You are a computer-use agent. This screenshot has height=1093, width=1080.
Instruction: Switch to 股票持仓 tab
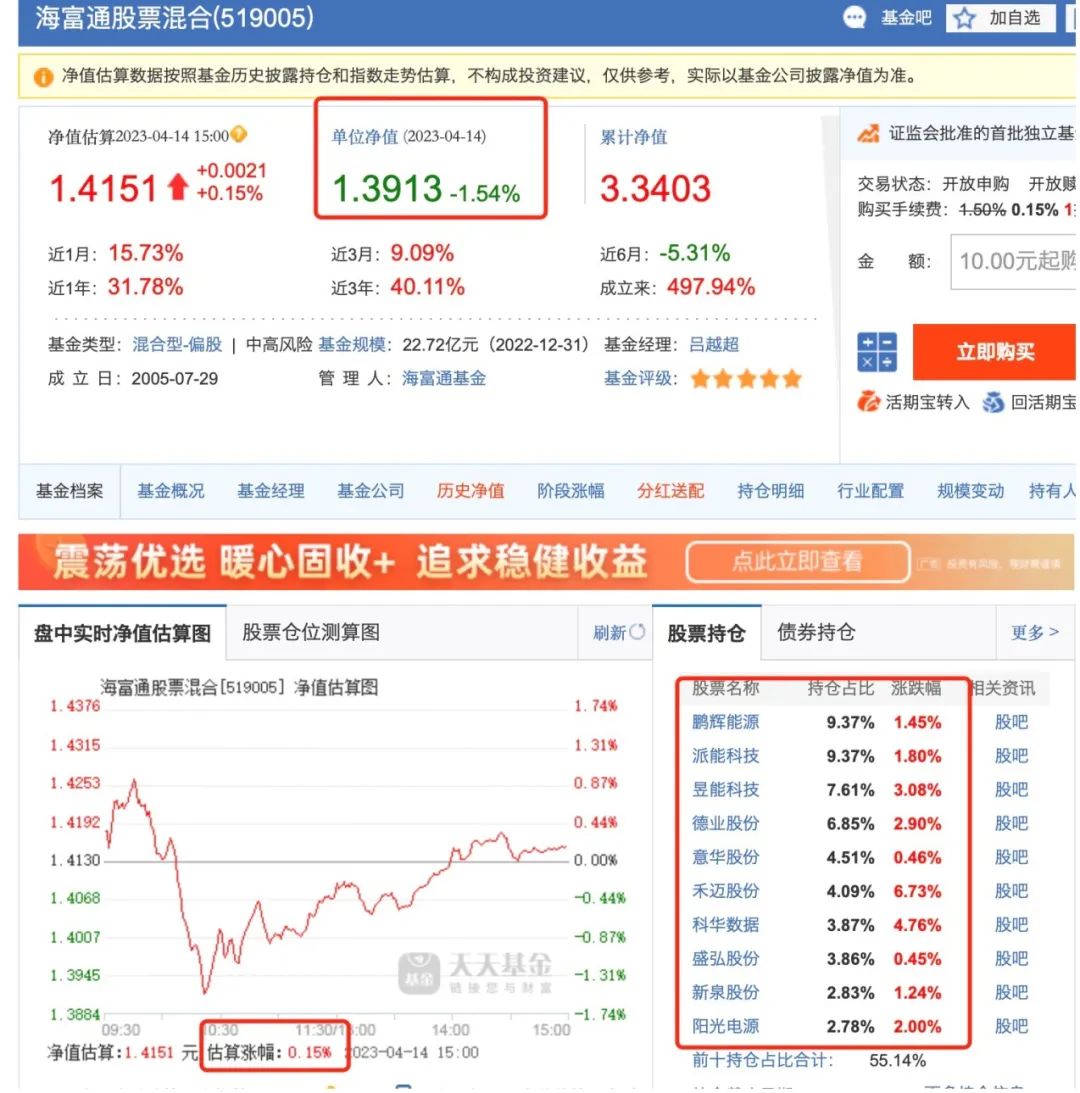click(x=706, y=633)
